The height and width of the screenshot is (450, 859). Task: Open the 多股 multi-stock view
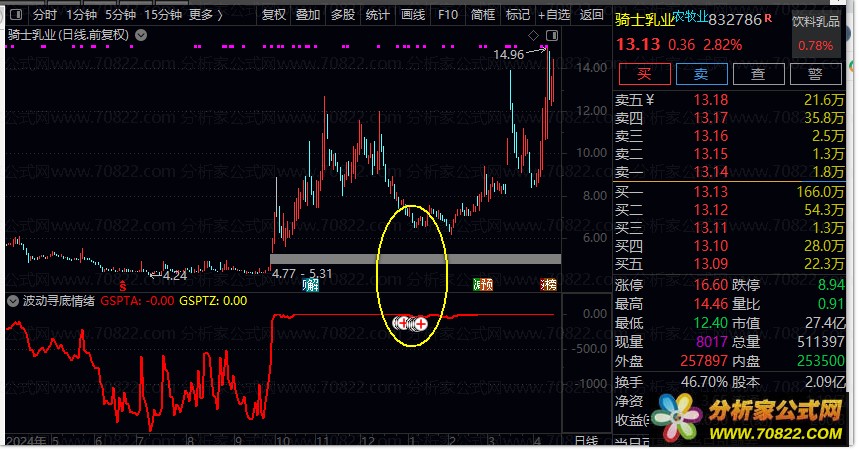point(343,15)
